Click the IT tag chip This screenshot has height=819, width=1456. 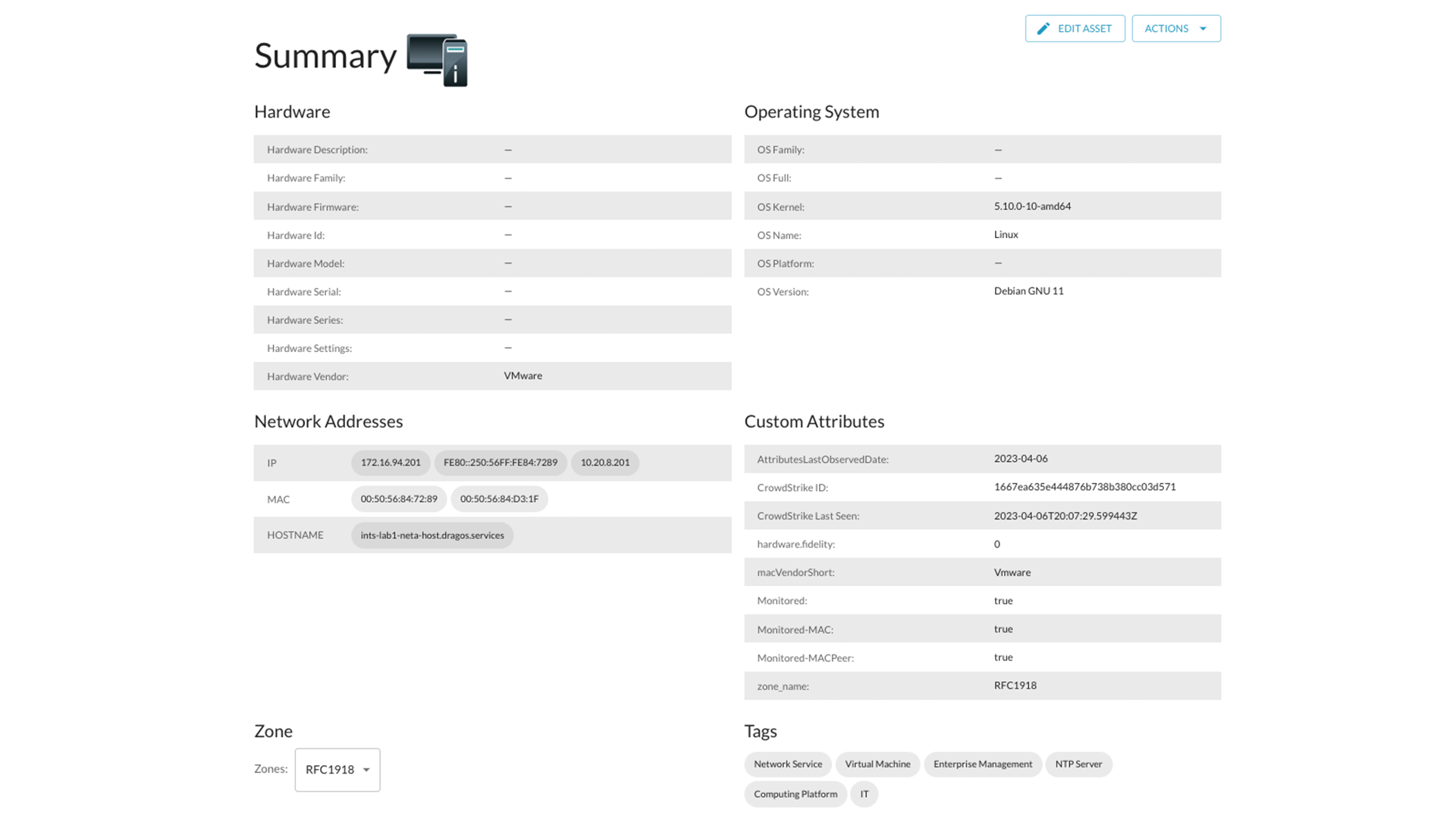[864, 794]
